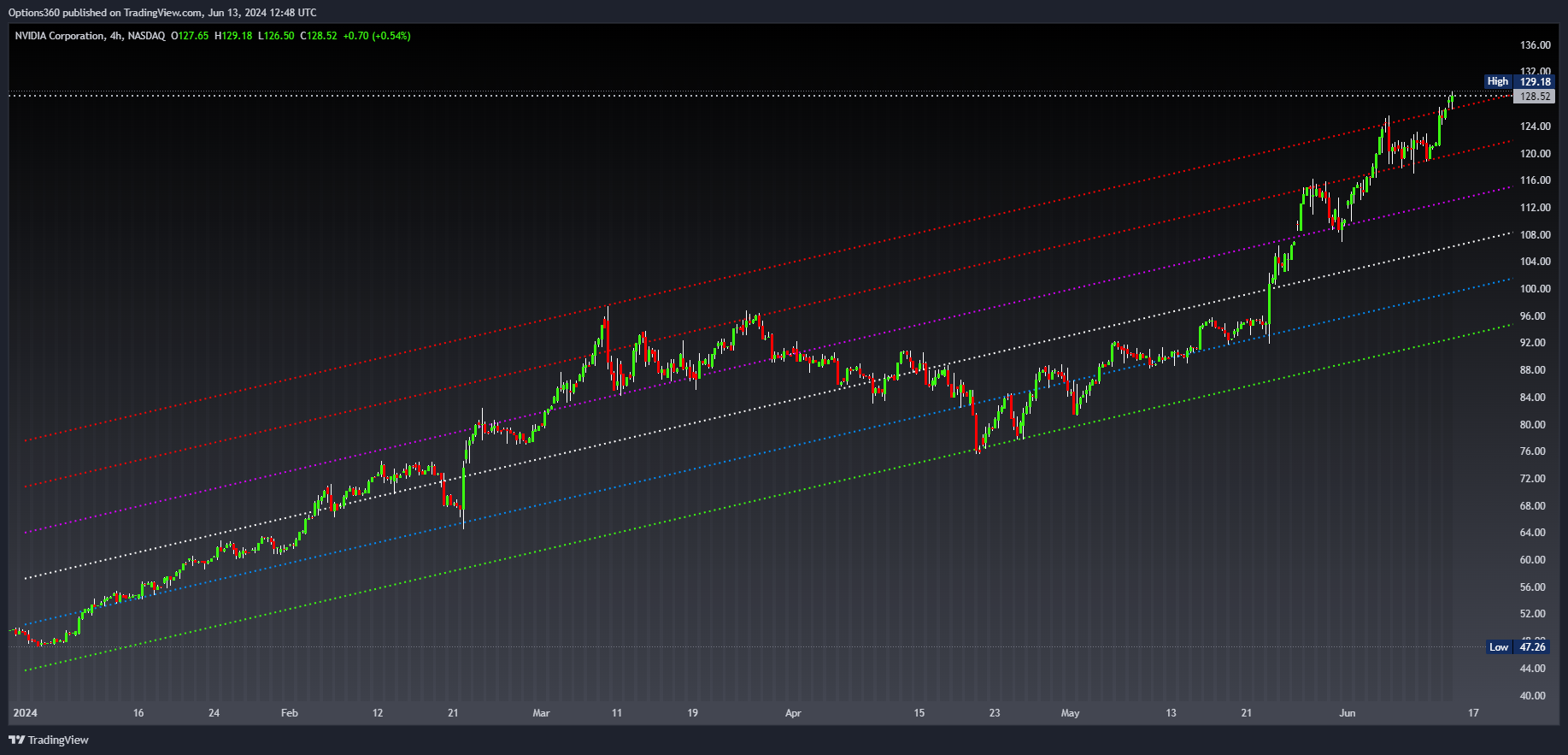Image resolution: width=1568 pixels, height=755 pixels.
Task: Click the 120.00 price axis label
Action: click(1536, 154)
